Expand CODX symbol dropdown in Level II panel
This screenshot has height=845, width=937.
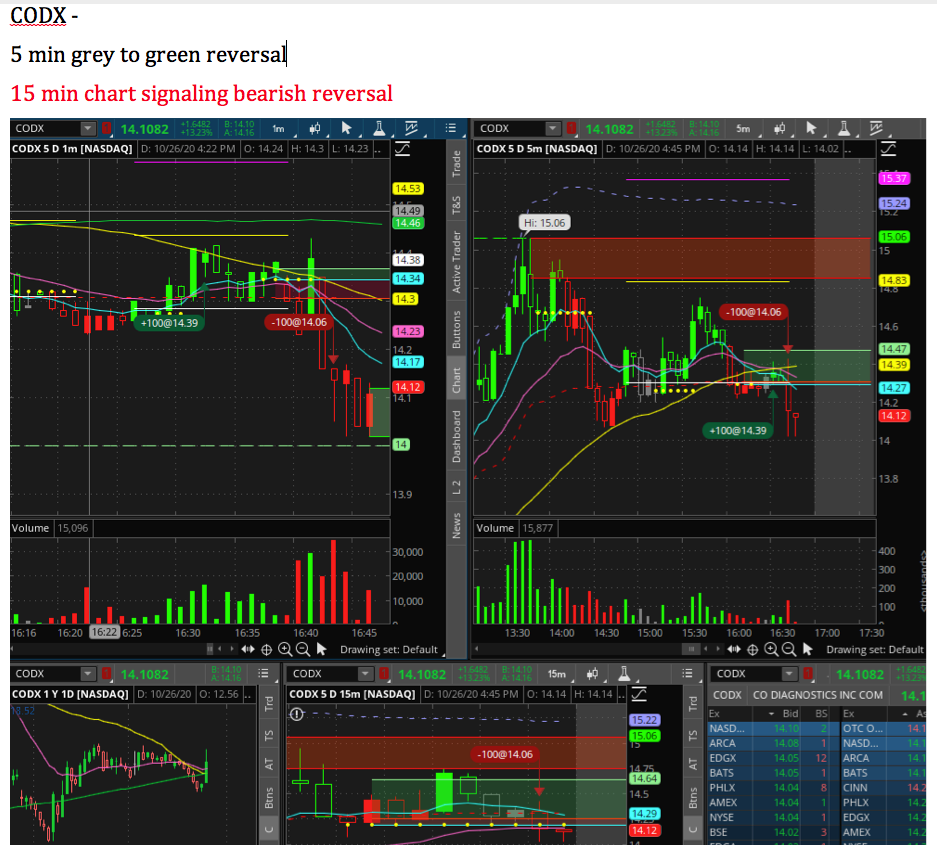[789, 673]
